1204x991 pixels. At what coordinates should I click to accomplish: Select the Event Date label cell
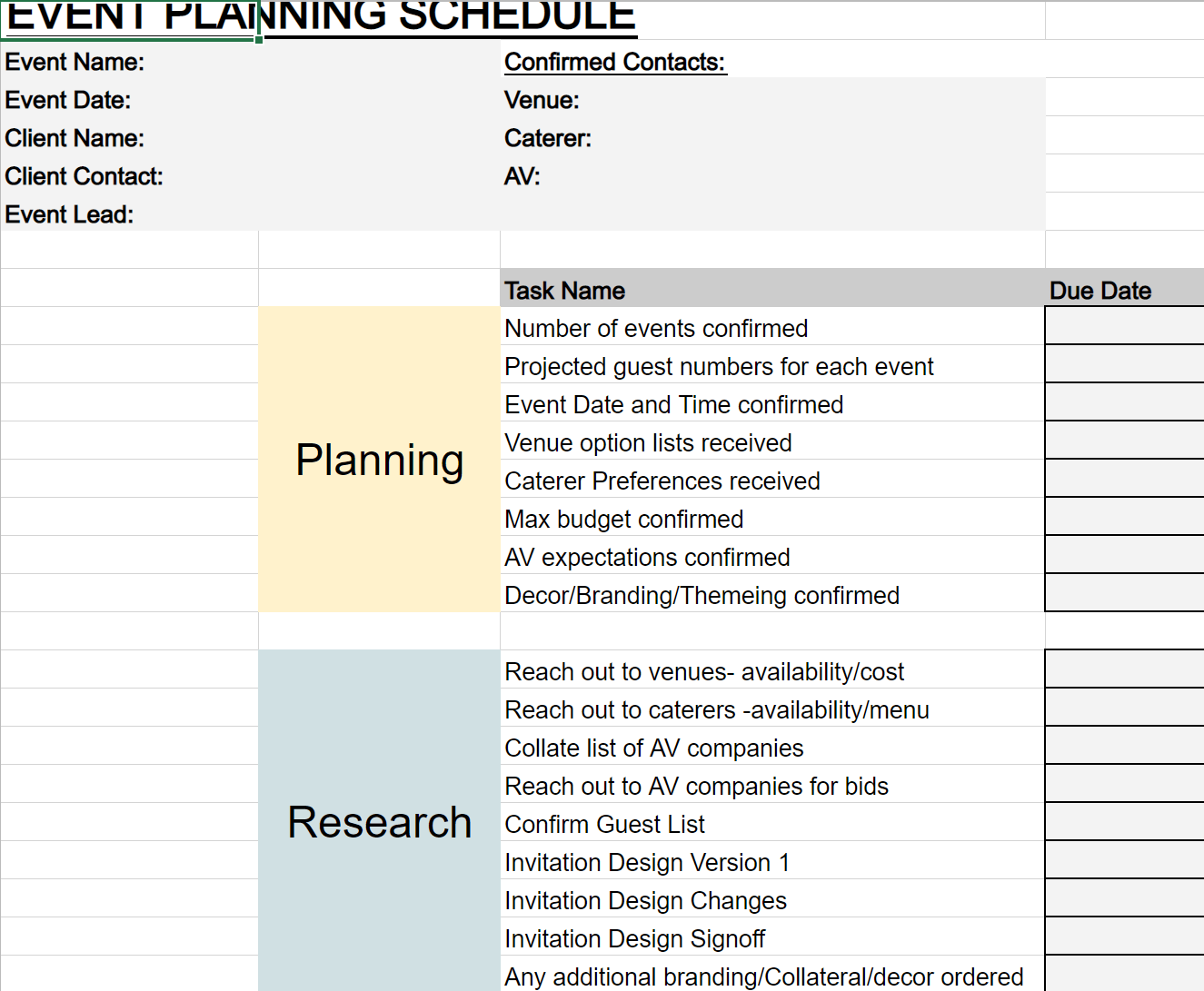coord(129,100)
